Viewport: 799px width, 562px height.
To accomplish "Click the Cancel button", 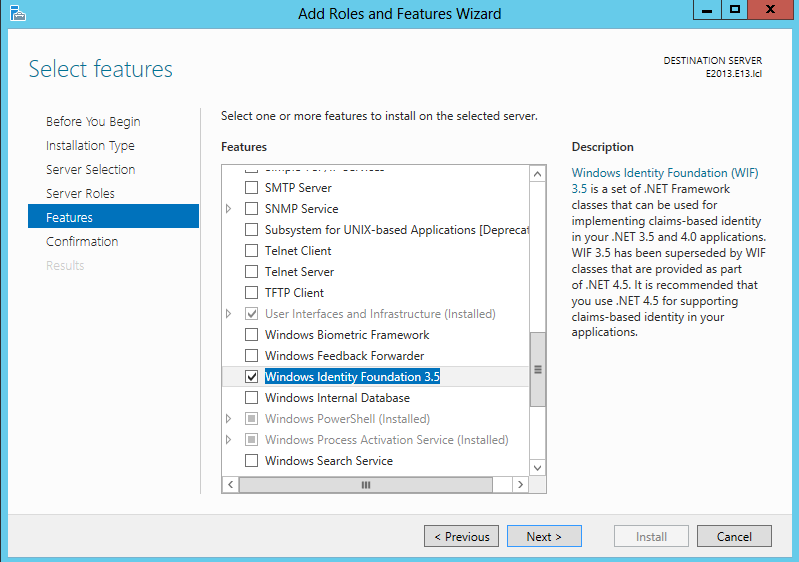I will (x=734, y=536).
